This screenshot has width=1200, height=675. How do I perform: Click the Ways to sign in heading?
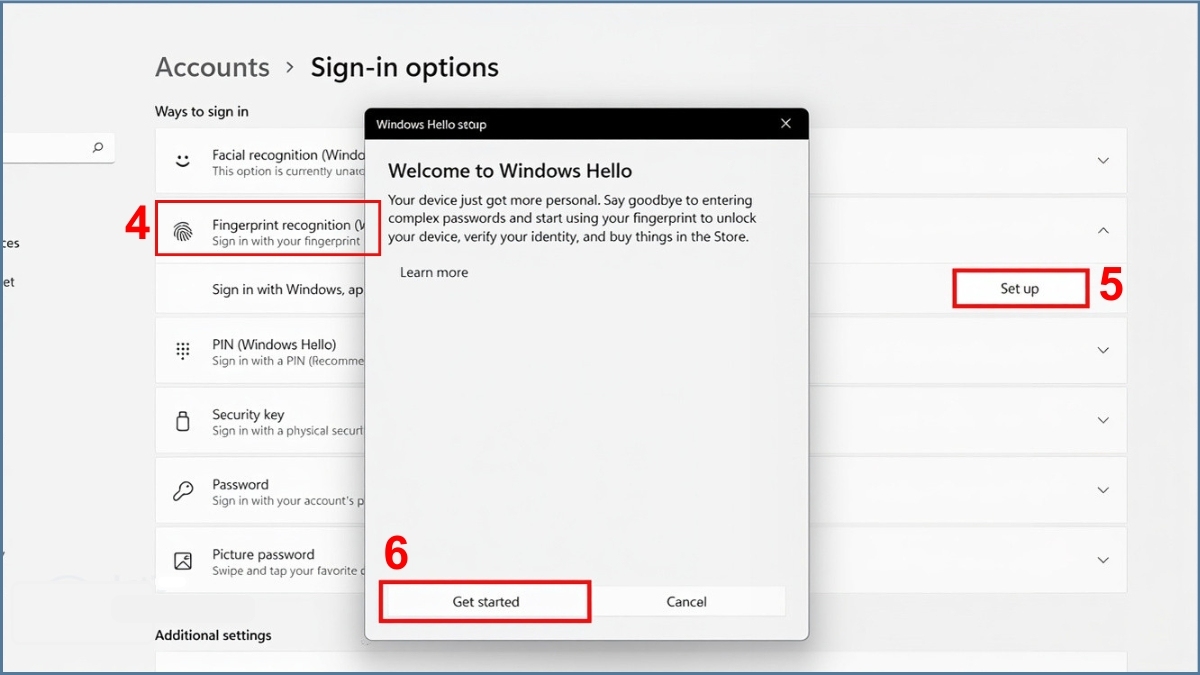(x=202, y=111)
